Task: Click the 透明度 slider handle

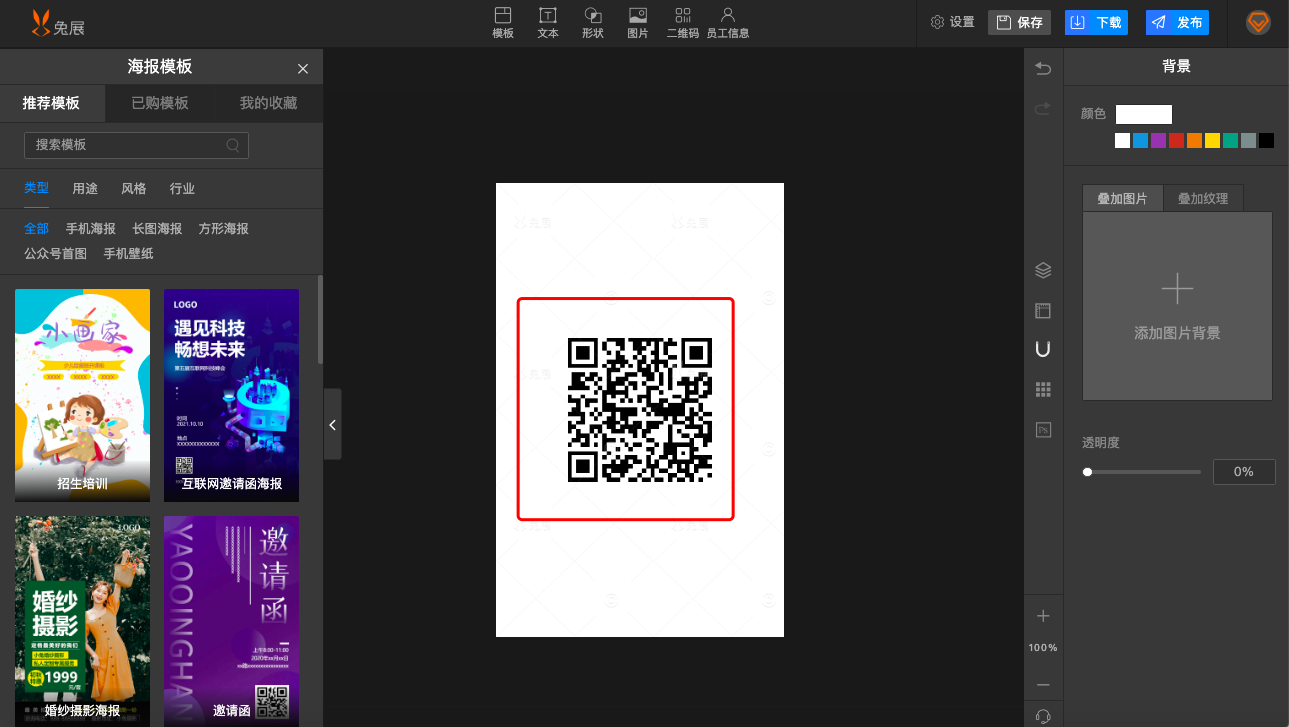Action: coord(1087,472)
